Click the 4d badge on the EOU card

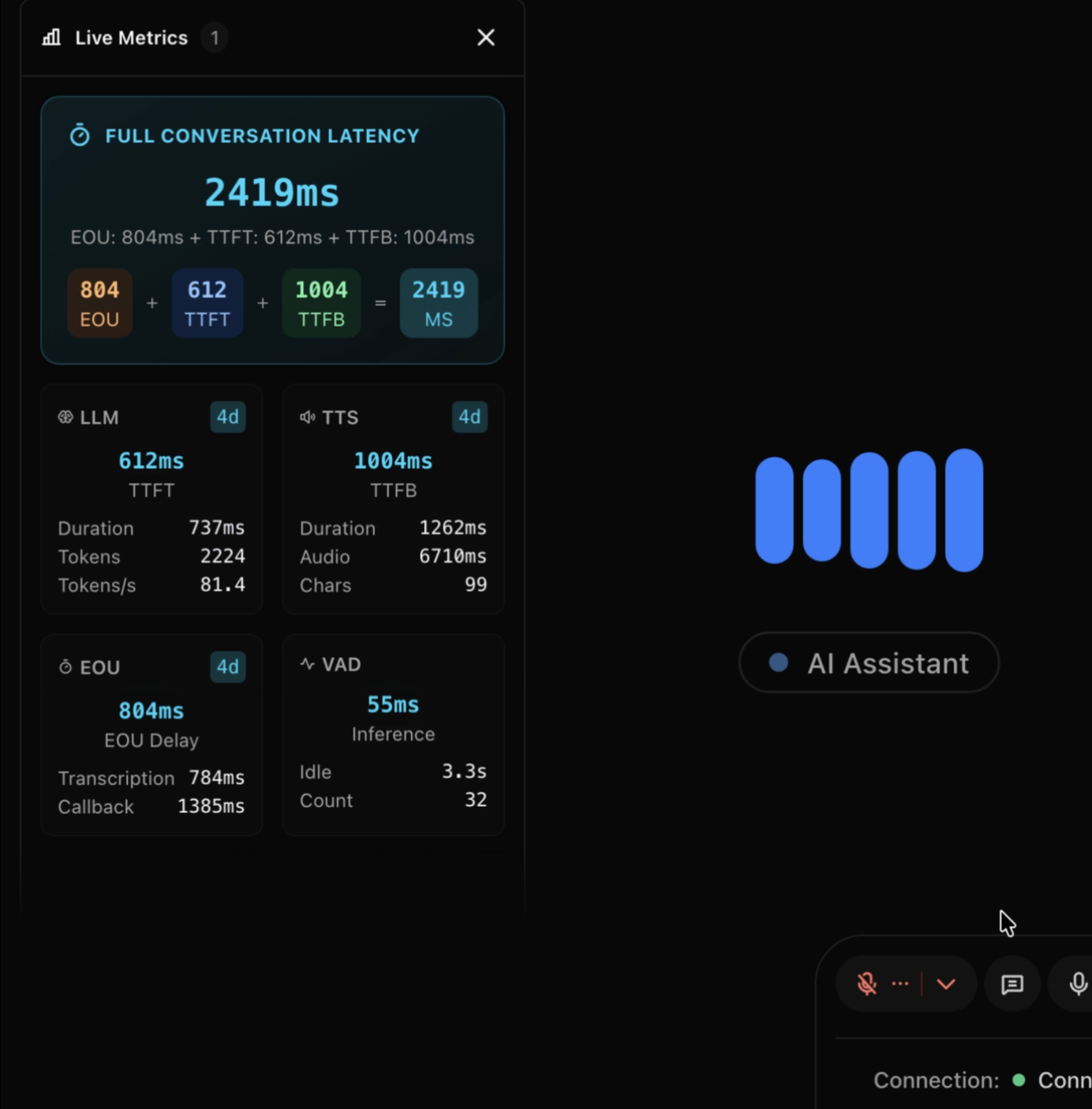[x=227, y=667]
